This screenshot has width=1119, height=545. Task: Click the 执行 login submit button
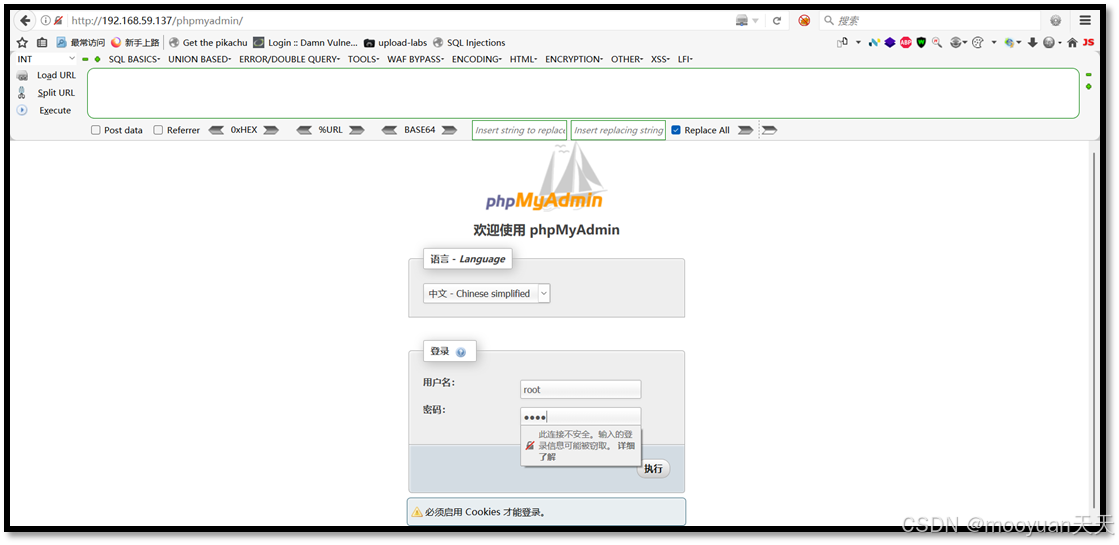[x=653, y=469]
